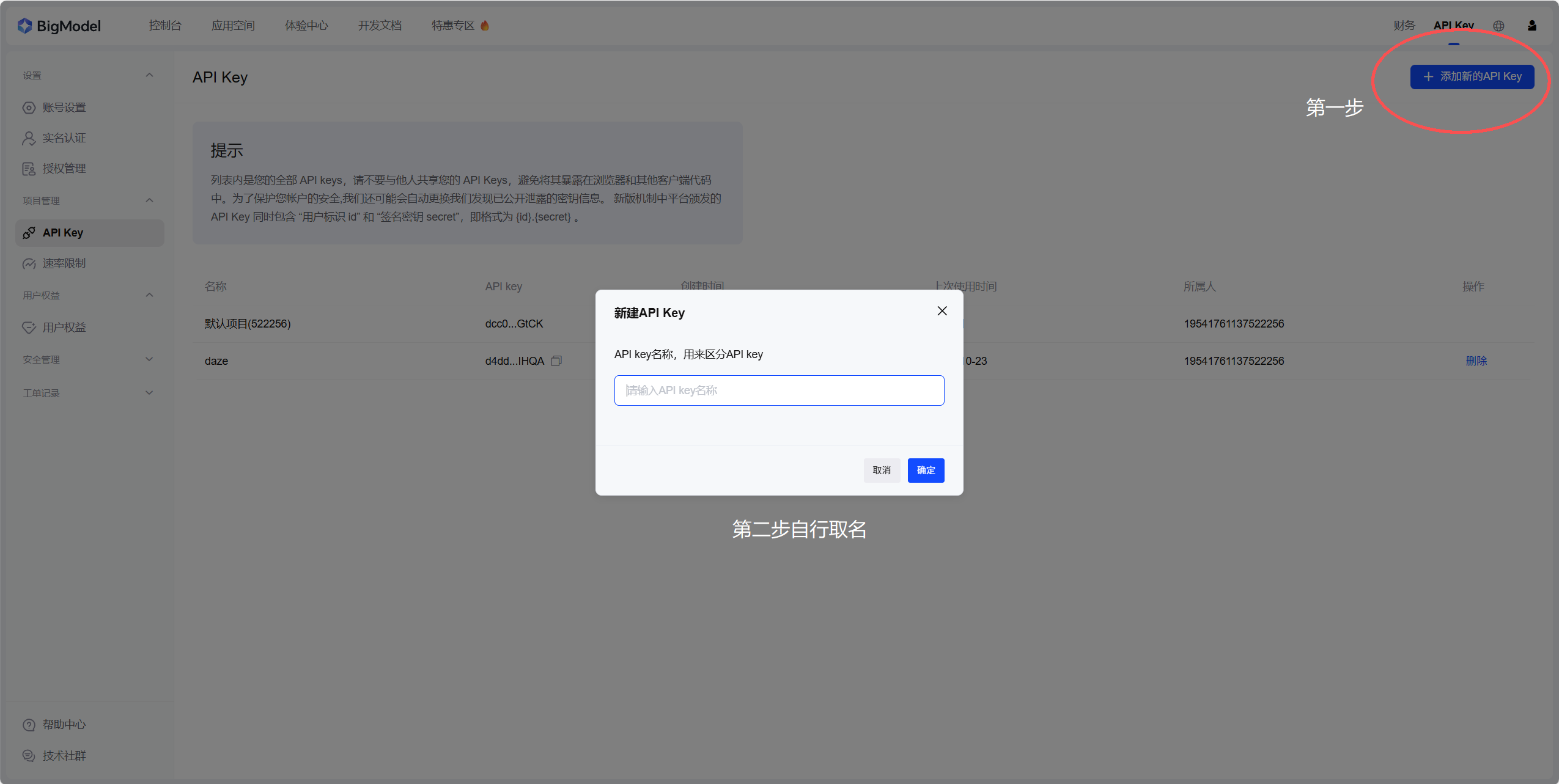Switch to 控制台 in the top navigation
The height and width of the screenshot is (784, 1559).
165,25
